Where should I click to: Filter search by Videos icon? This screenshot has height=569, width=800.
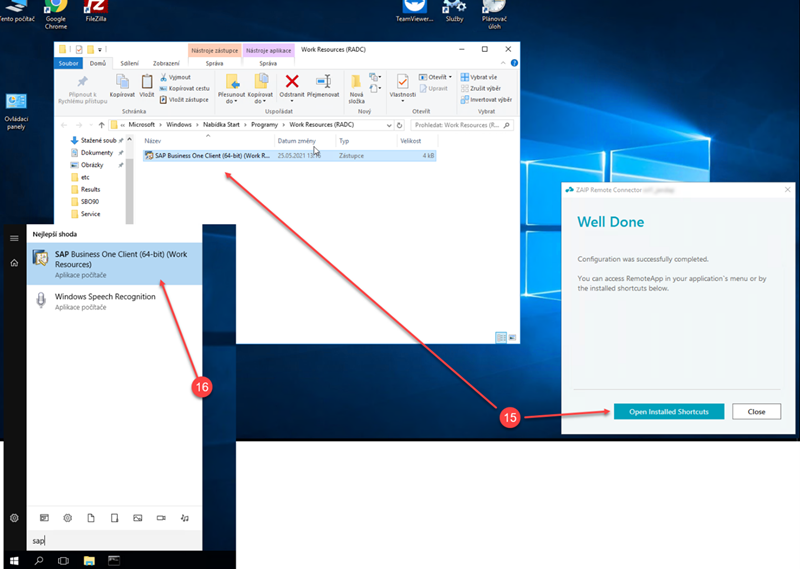tap(161, 517)
